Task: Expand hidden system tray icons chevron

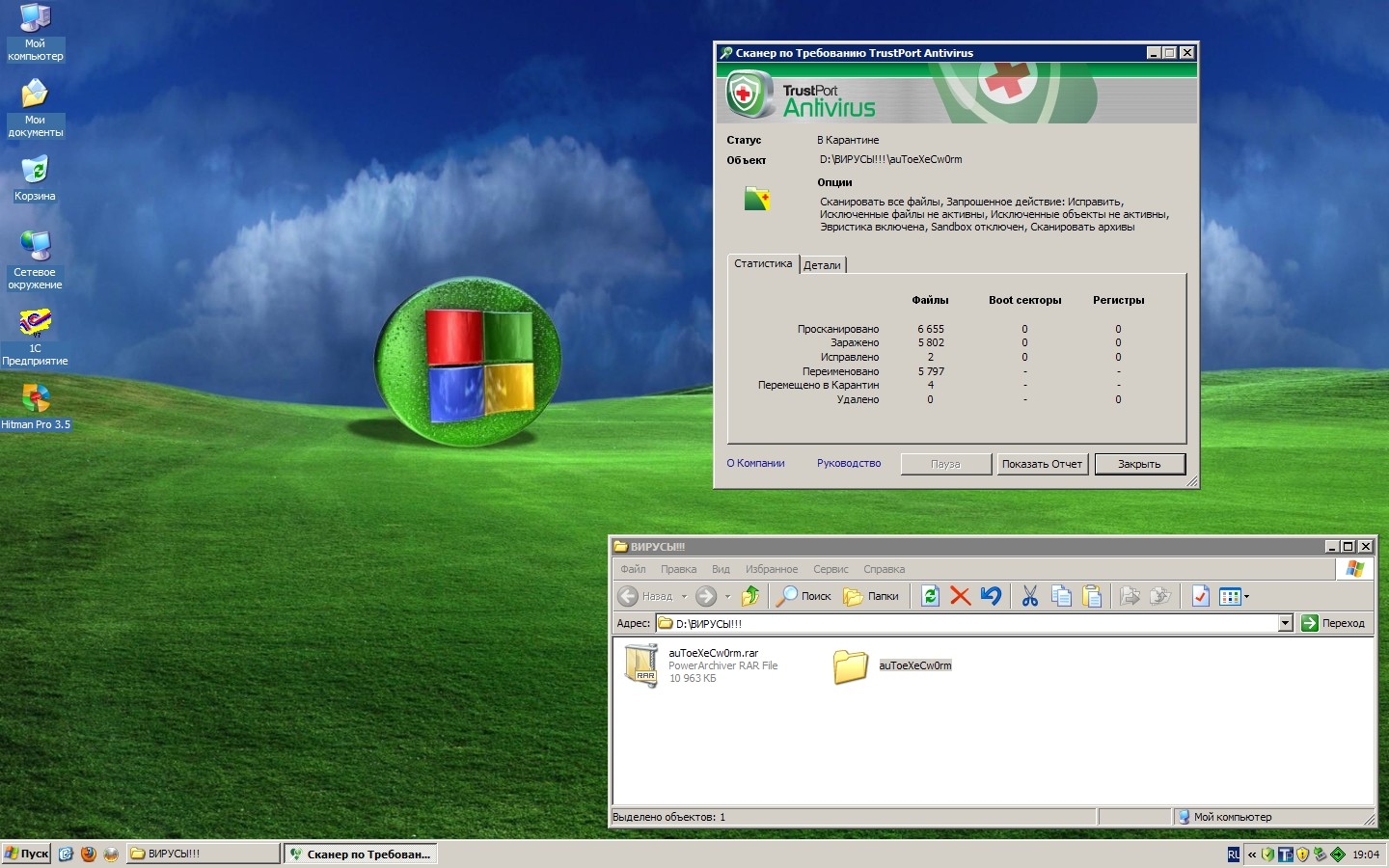Action: (1252, 854)
